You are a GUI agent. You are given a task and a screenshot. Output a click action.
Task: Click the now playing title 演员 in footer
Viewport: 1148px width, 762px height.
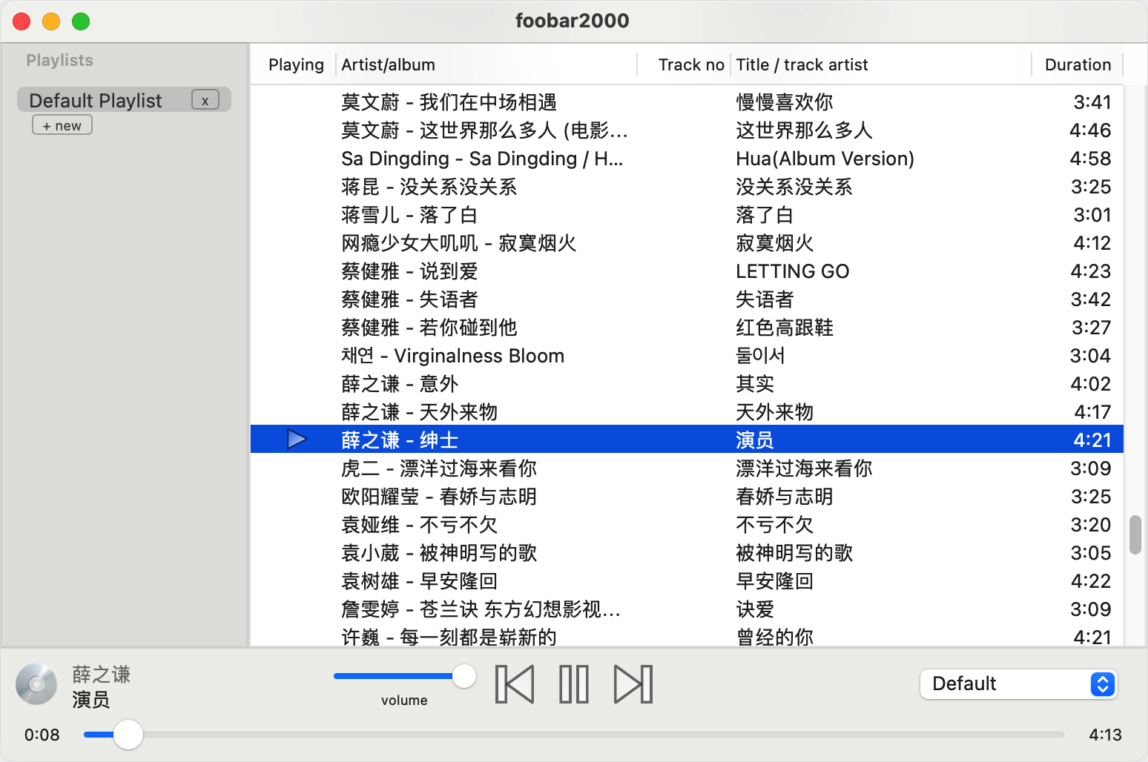click(x=91, y=700)
